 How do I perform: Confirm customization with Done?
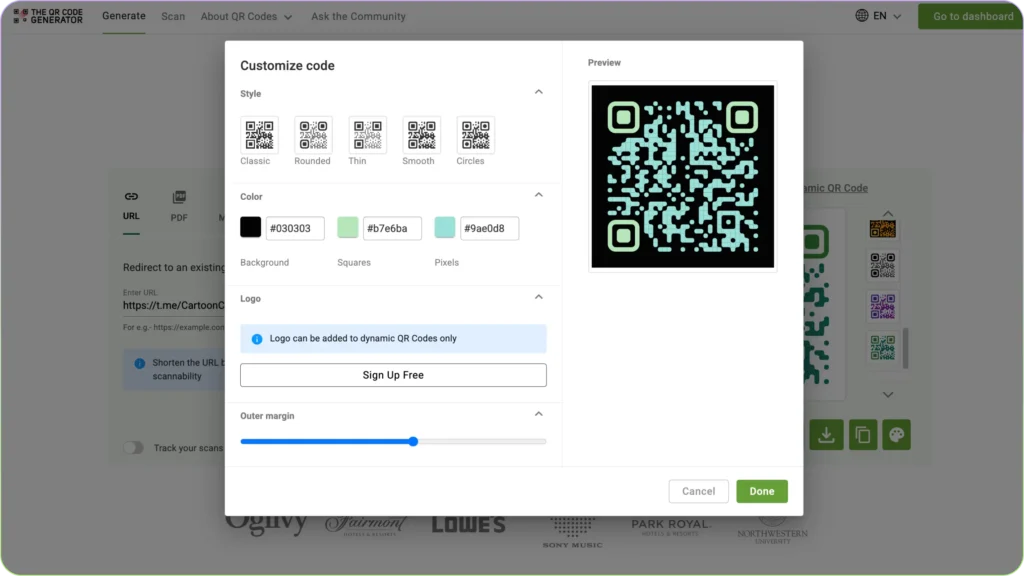click(762, 491)
